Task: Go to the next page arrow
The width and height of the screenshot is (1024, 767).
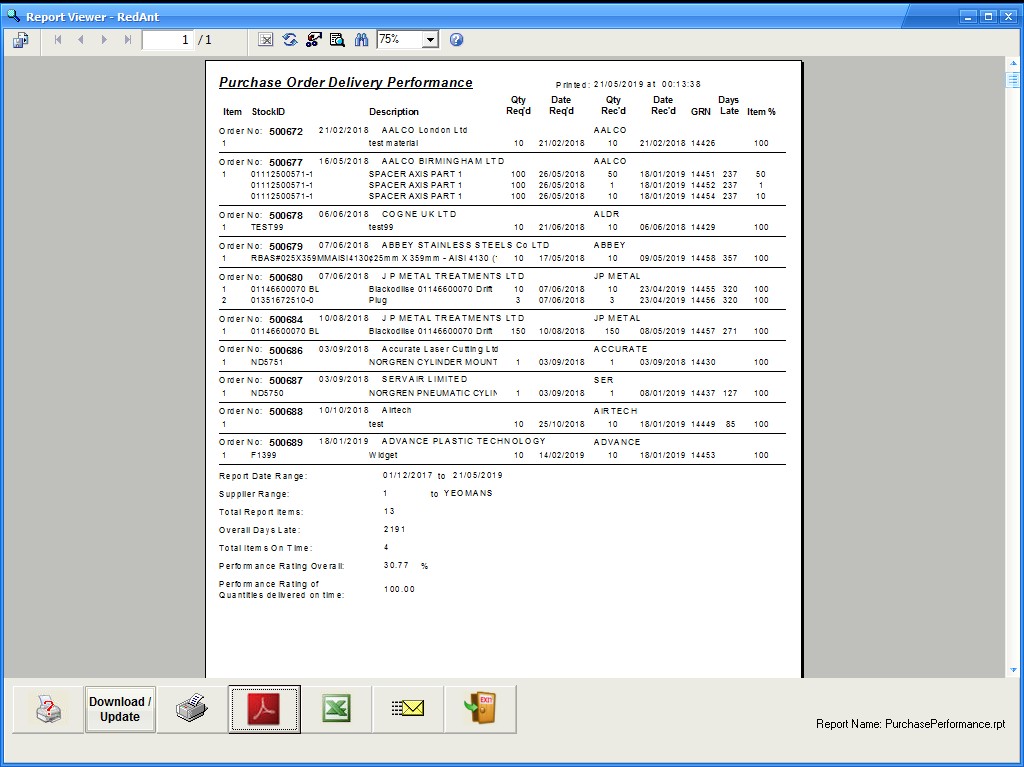Action: coord(104,40)
